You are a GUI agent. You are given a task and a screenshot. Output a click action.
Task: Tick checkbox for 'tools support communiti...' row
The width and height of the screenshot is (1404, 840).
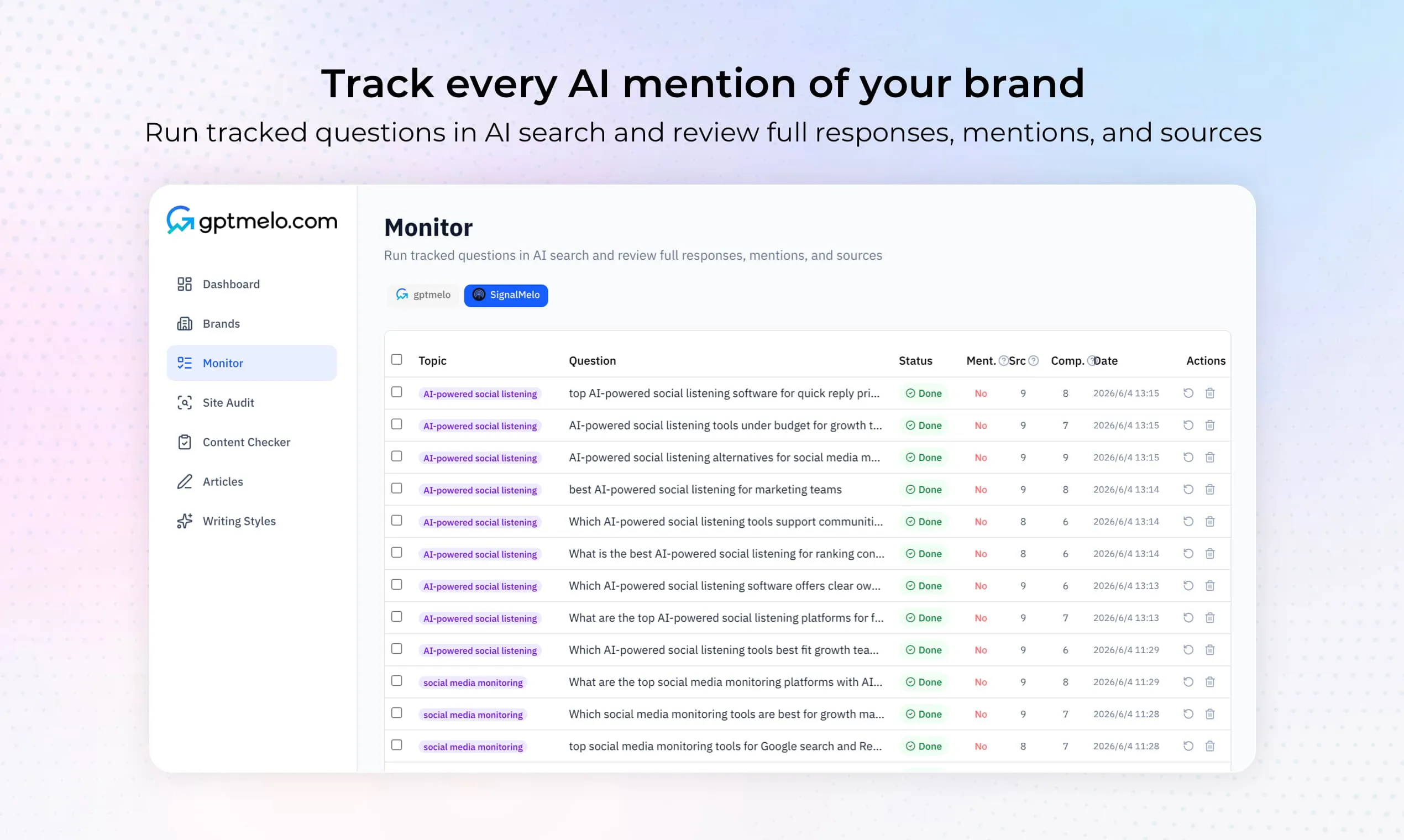[x=397, y=520]
